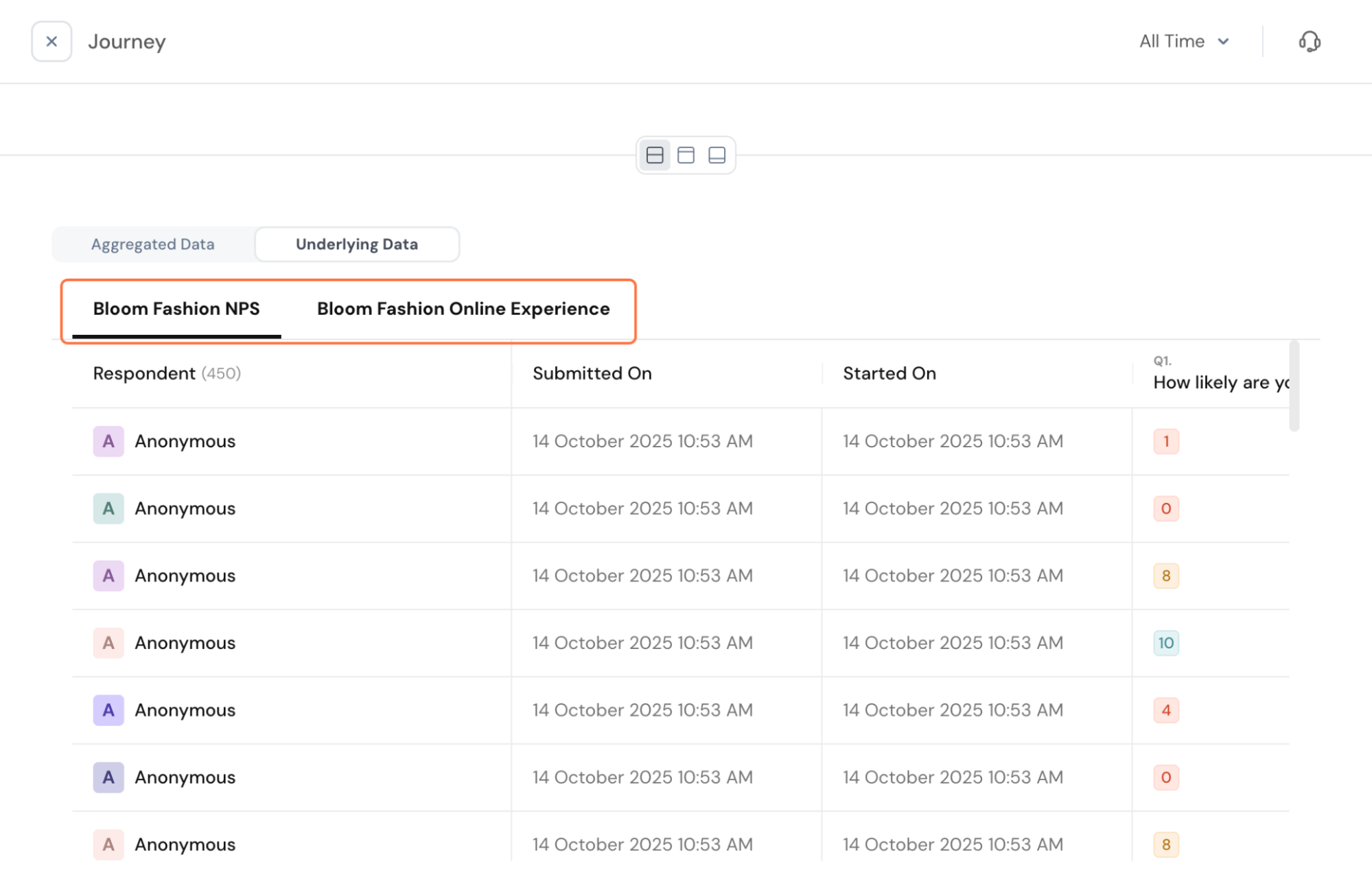Click the score 10 badge

click(x=1165, y=643)
